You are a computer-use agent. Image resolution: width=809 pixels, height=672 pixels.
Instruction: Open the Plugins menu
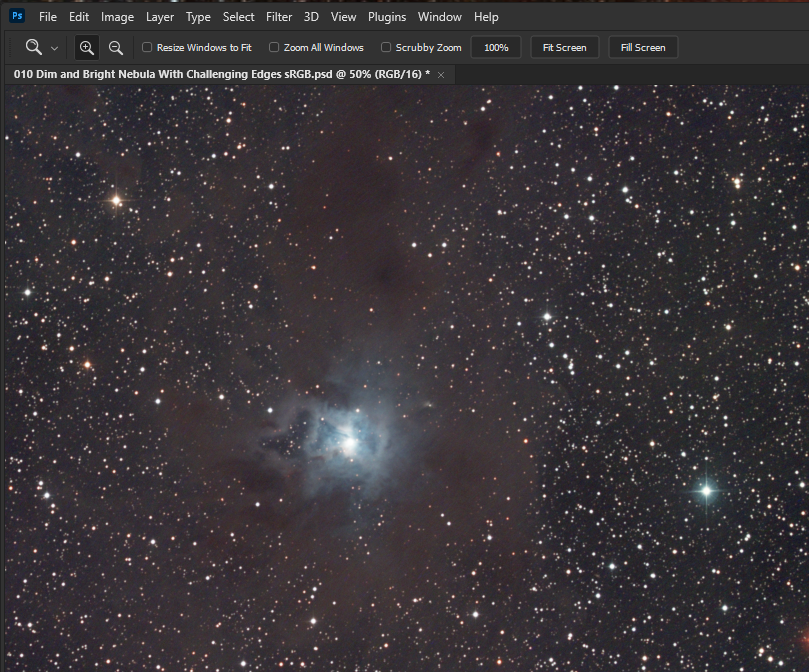tap(387, 16)
